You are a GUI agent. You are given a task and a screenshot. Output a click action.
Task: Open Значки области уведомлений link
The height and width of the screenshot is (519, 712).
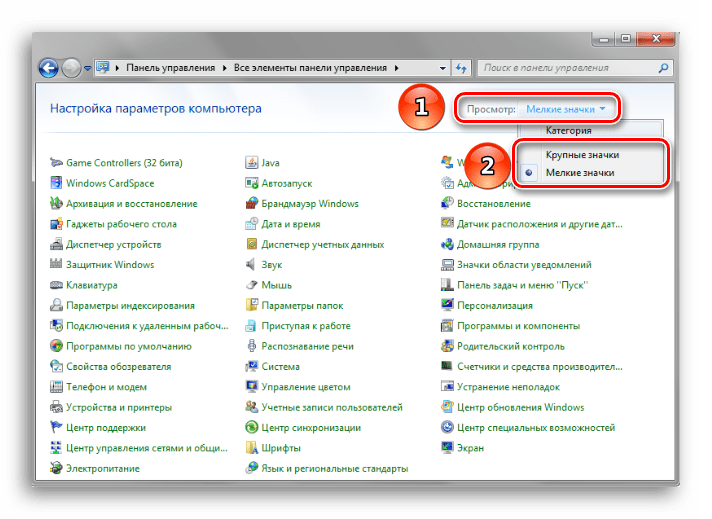(x=524, y=265)
